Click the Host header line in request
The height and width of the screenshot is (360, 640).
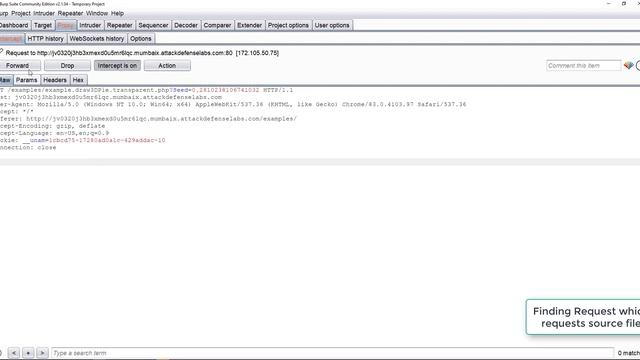[111, 97]
